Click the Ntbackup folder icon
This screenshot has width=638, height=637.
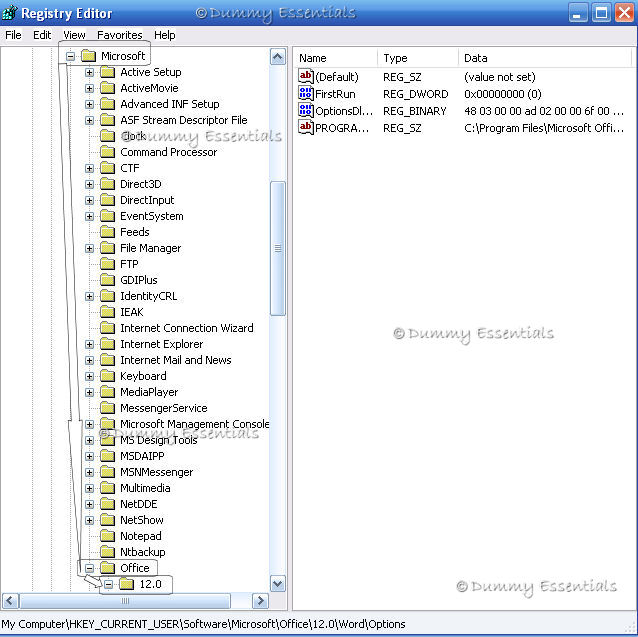click(107, 552)
